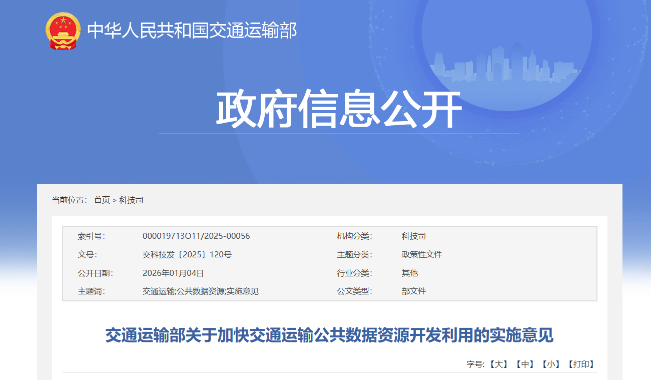
Task: Go to 首页 in breadcrumb
Action: pos(102,200)
